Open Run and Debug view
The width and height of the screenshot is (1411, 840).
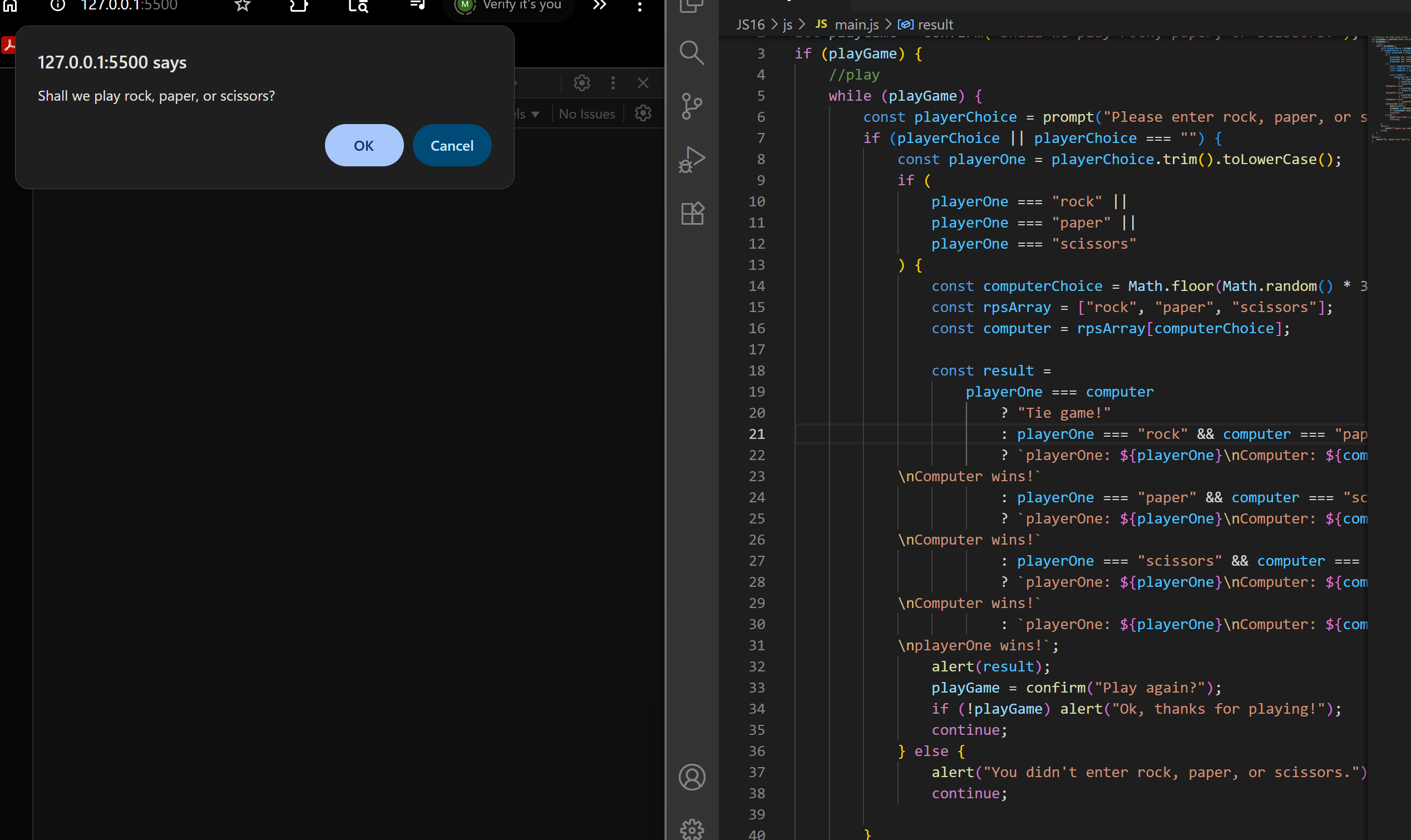coord(691,160)
